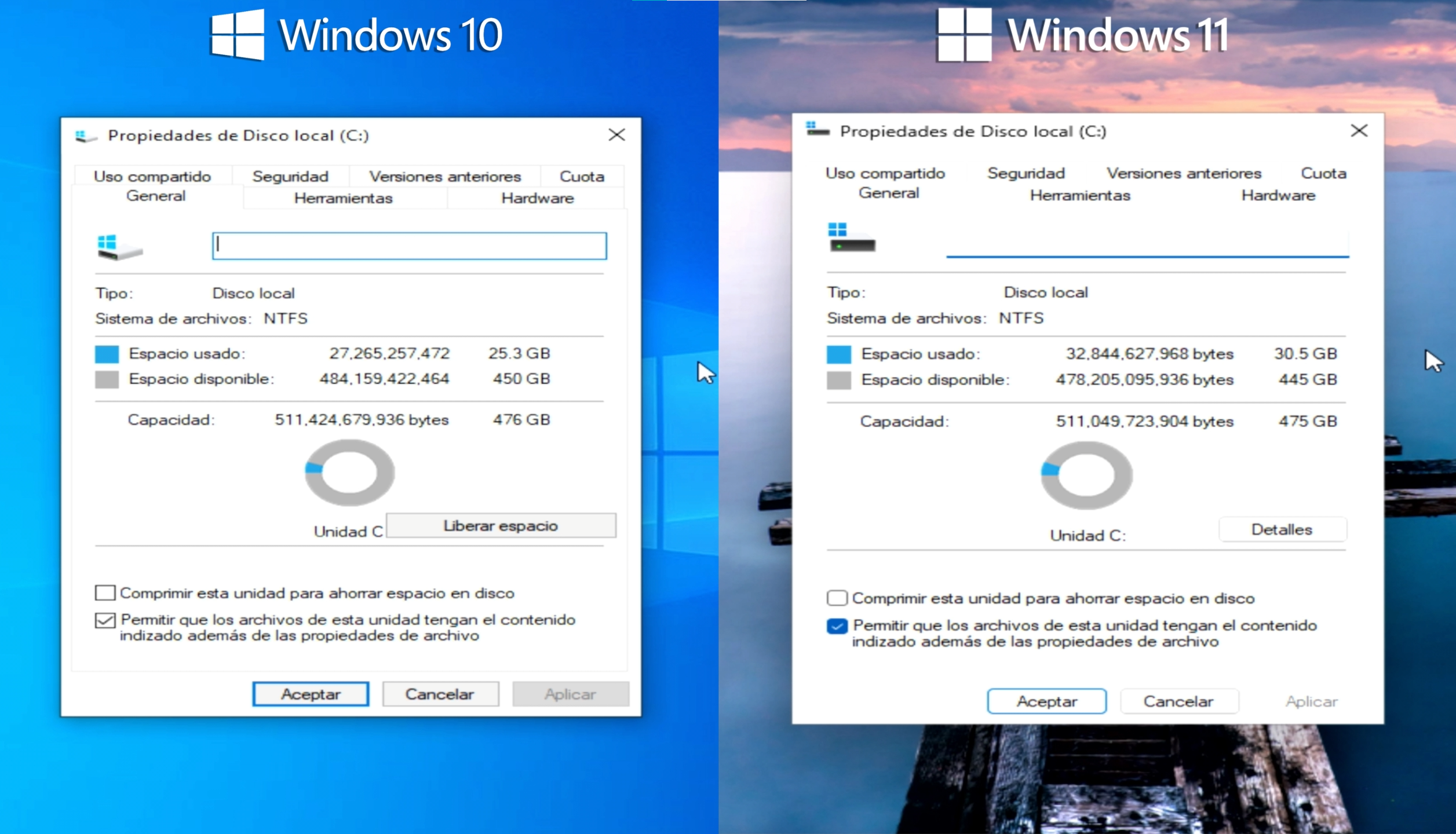Click Aceptar in the Windows 10 dialog
The image size is (1456, 834).
311,694
